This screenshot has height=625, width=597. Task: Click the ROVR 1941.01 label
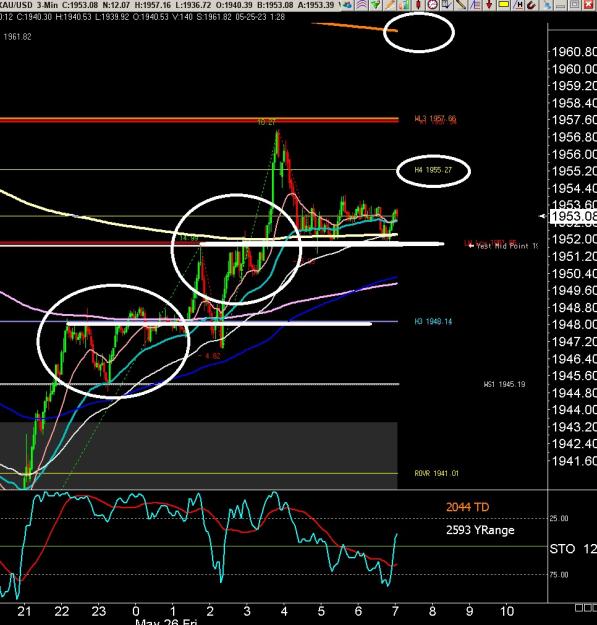tap(436, 474)
